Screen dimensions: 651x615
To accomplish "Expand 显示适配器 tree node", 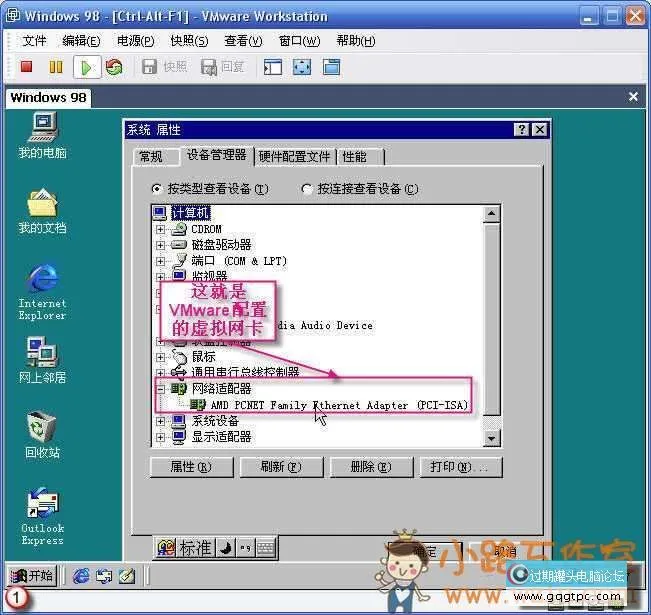I will tap(160, 437).
